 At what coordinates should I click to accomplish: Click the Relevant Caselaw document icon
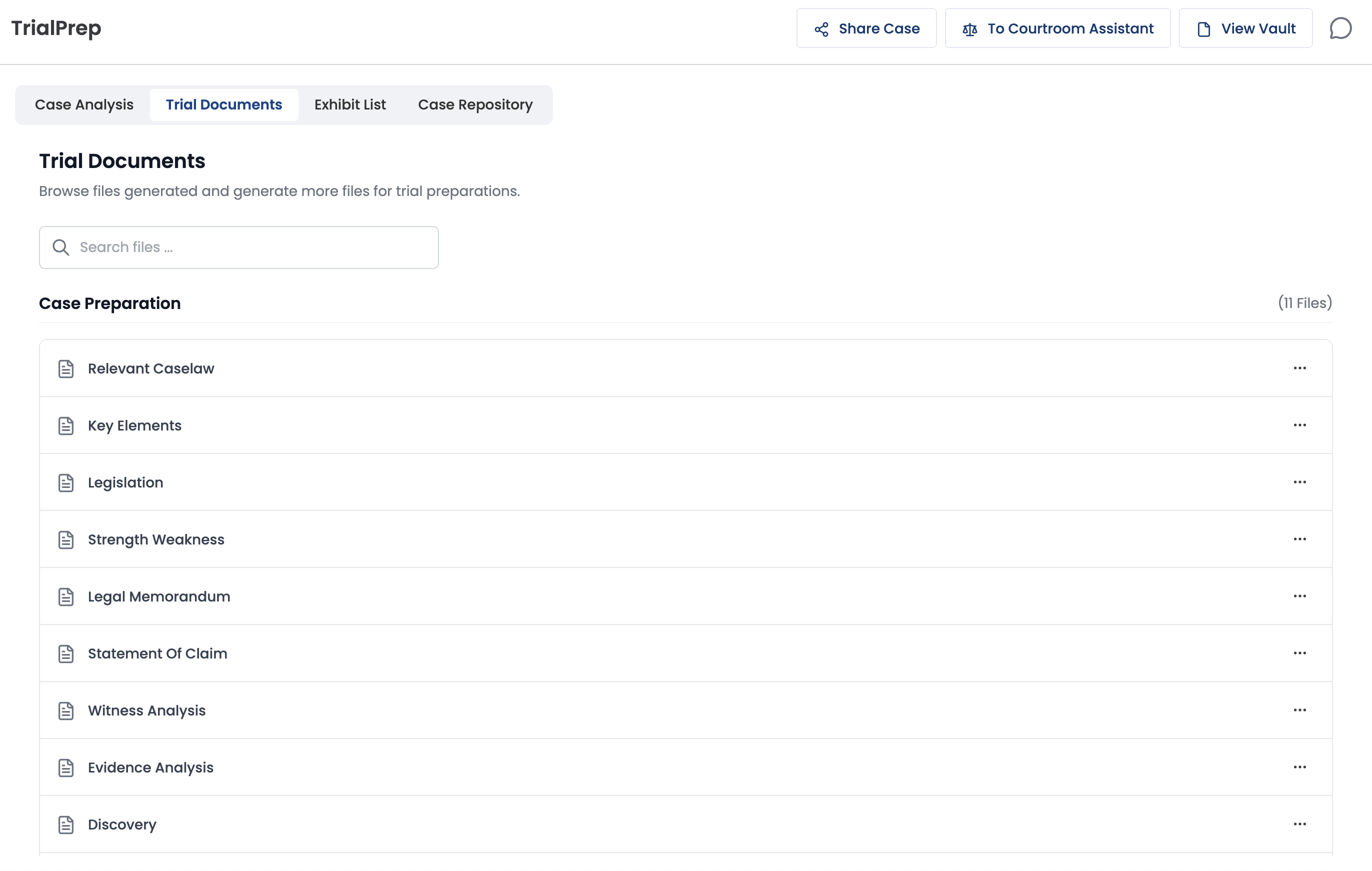[66, 368]
